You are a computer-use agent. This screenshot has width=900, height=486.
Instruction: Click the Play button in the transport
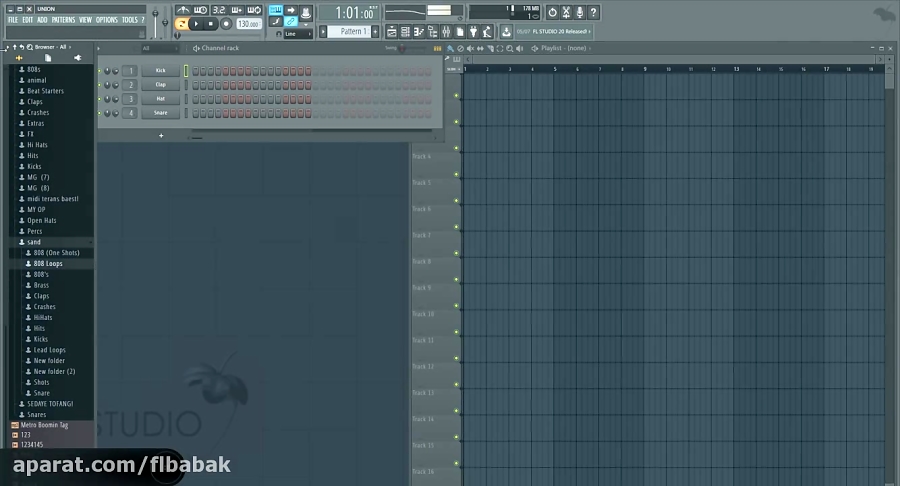coord(196,24)
